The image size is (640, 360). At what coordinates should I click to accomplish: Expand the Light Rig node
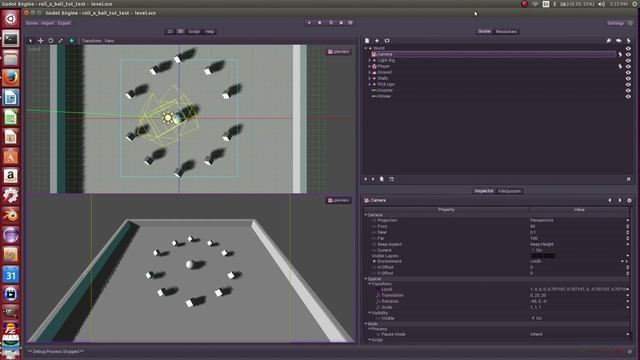click(370, 60)
